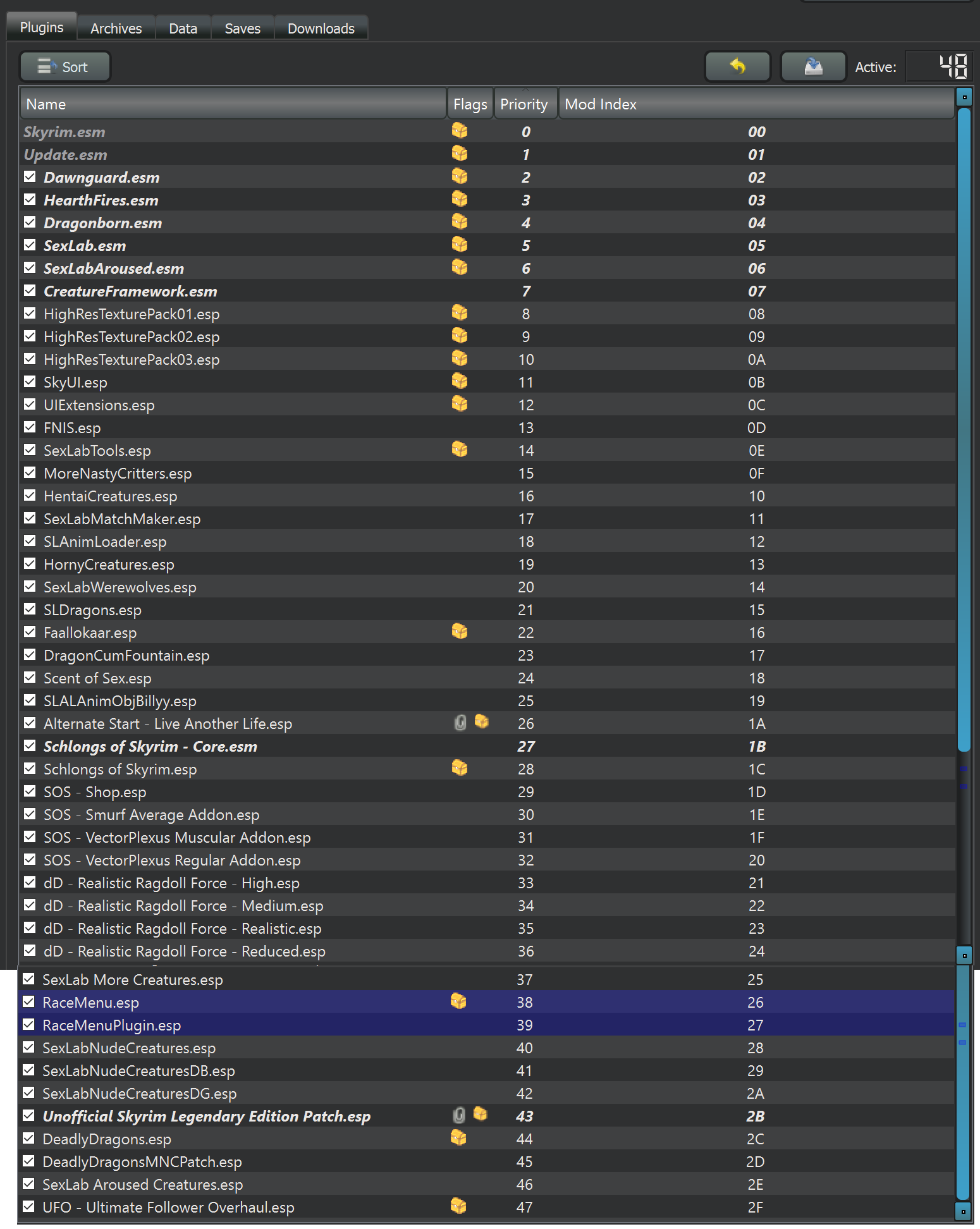Select the DeadlyDragonsMNCPatch.esp row

coord(486,1161)
